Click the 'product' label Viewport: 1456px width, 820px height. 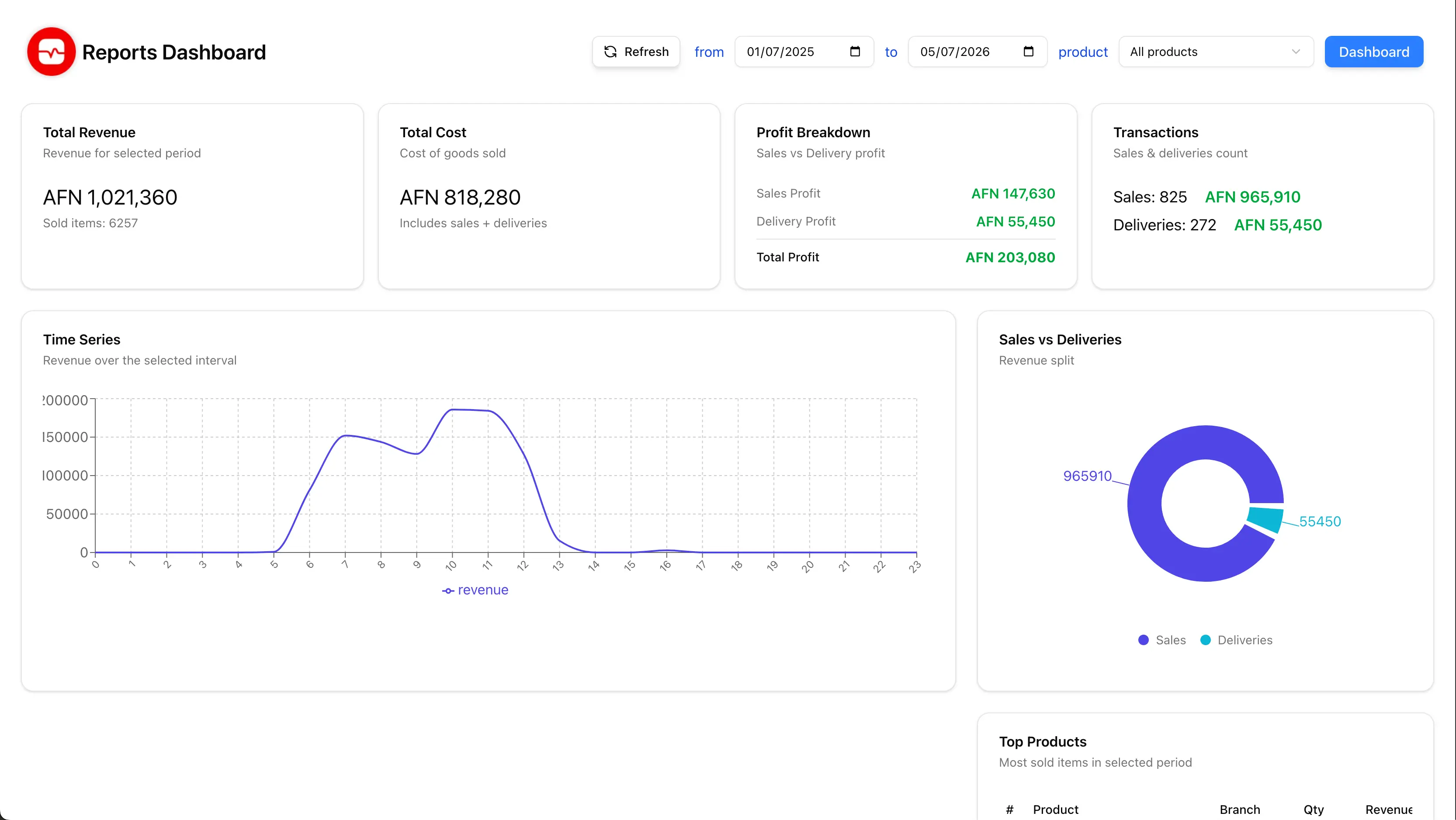click(x=1082, y=52)
